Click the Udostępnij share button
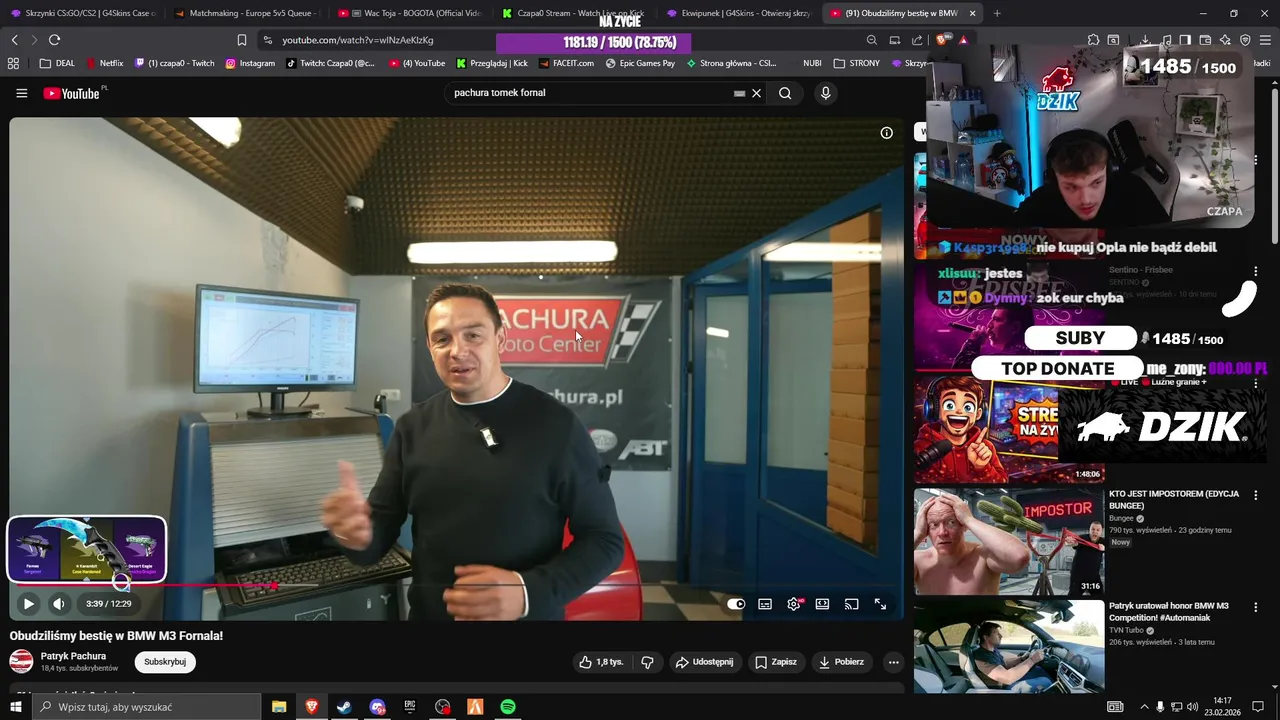 click(x=704, y=662)
